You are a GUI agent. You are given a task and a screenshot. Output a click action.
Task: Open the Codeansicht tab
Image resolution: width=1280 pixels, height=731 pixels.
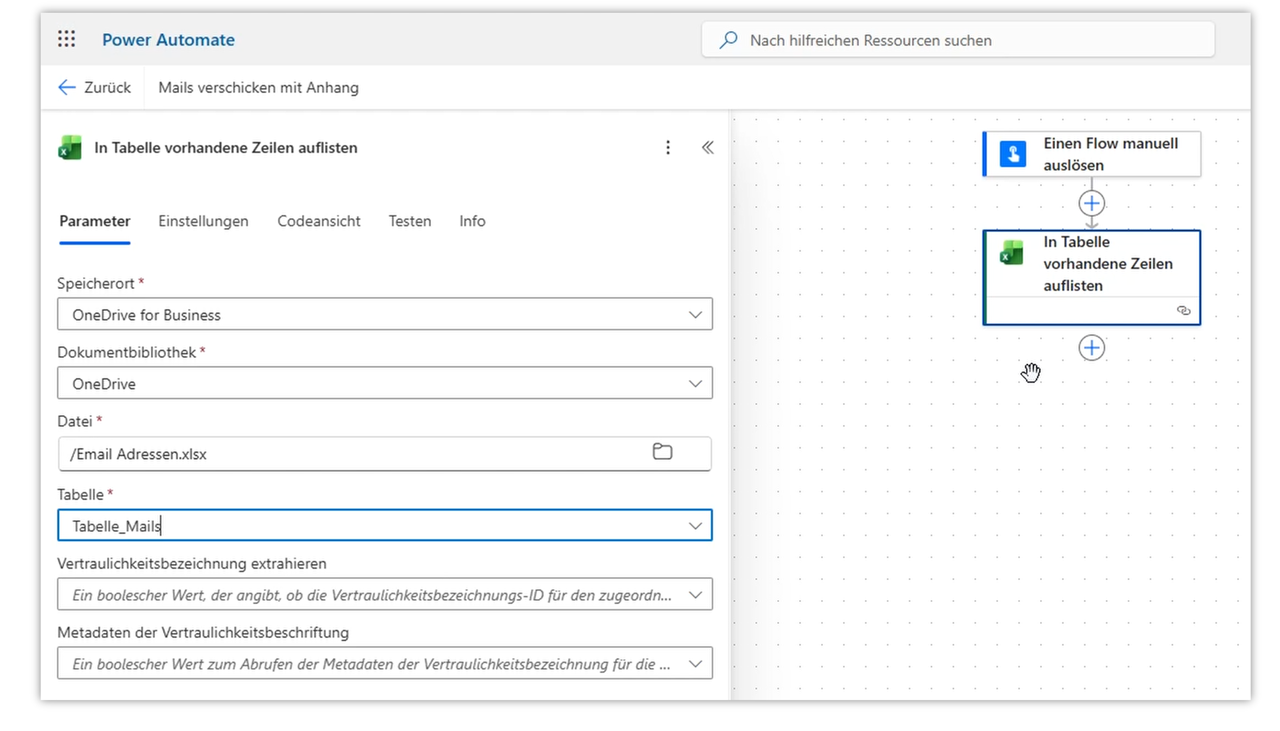pos(319,221)
